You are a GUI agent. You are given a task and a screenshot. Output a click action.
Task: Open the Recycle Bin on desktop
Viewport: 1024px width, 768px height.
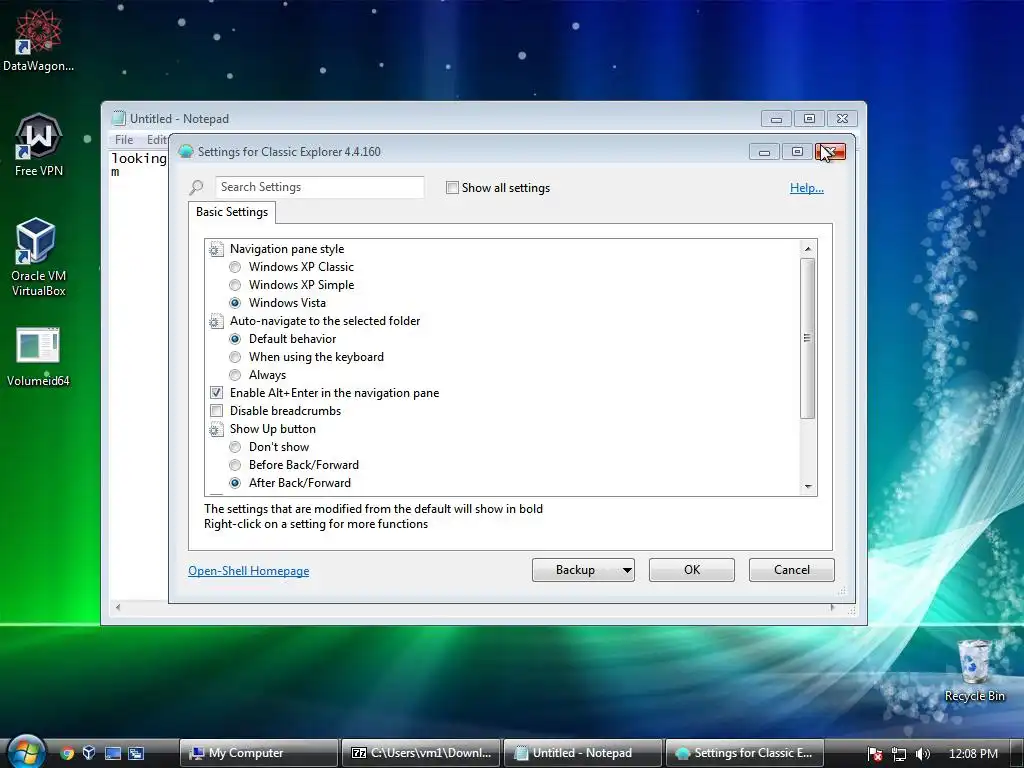pos(974,670)
